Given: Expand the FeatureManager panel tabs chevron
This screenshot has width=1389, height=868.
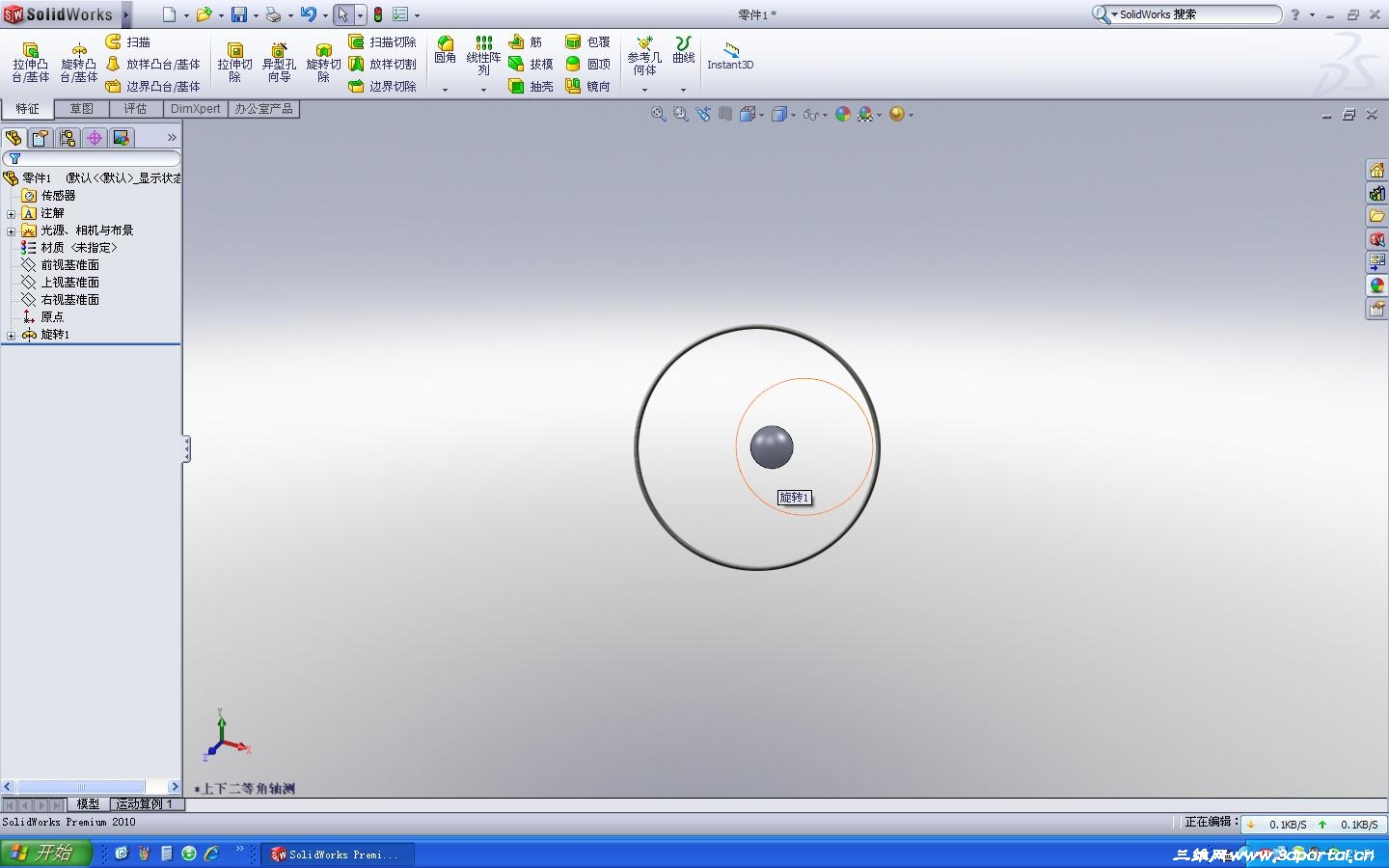Looking at the screenshot, I should pyautogui.click(x=172, y=138).
